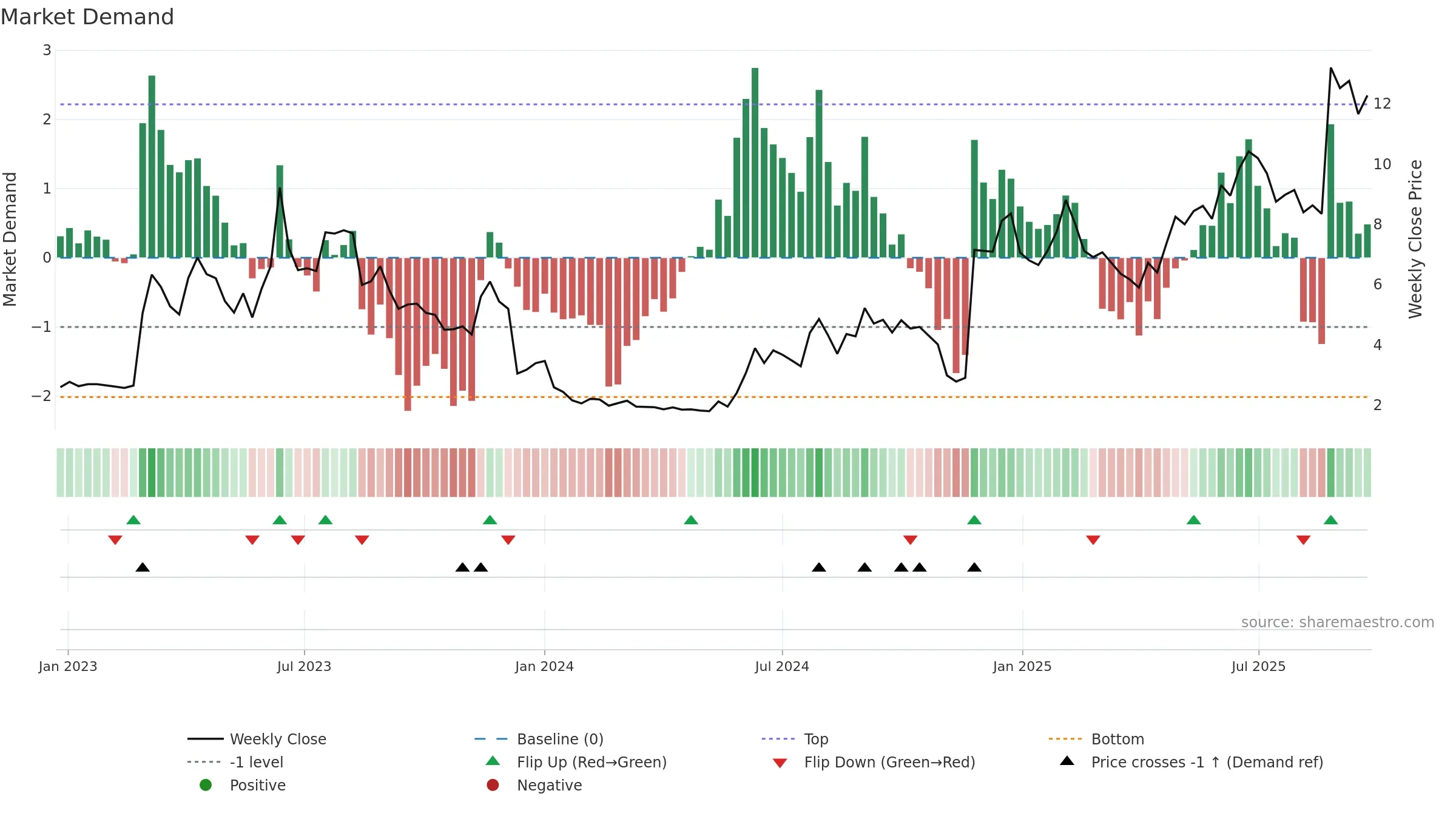This screenshot has height=819, width=1456.
Task: Select 'Price crosses -1 ↑ (Demand ref)' legend label
Action: tap(1207, 762)
